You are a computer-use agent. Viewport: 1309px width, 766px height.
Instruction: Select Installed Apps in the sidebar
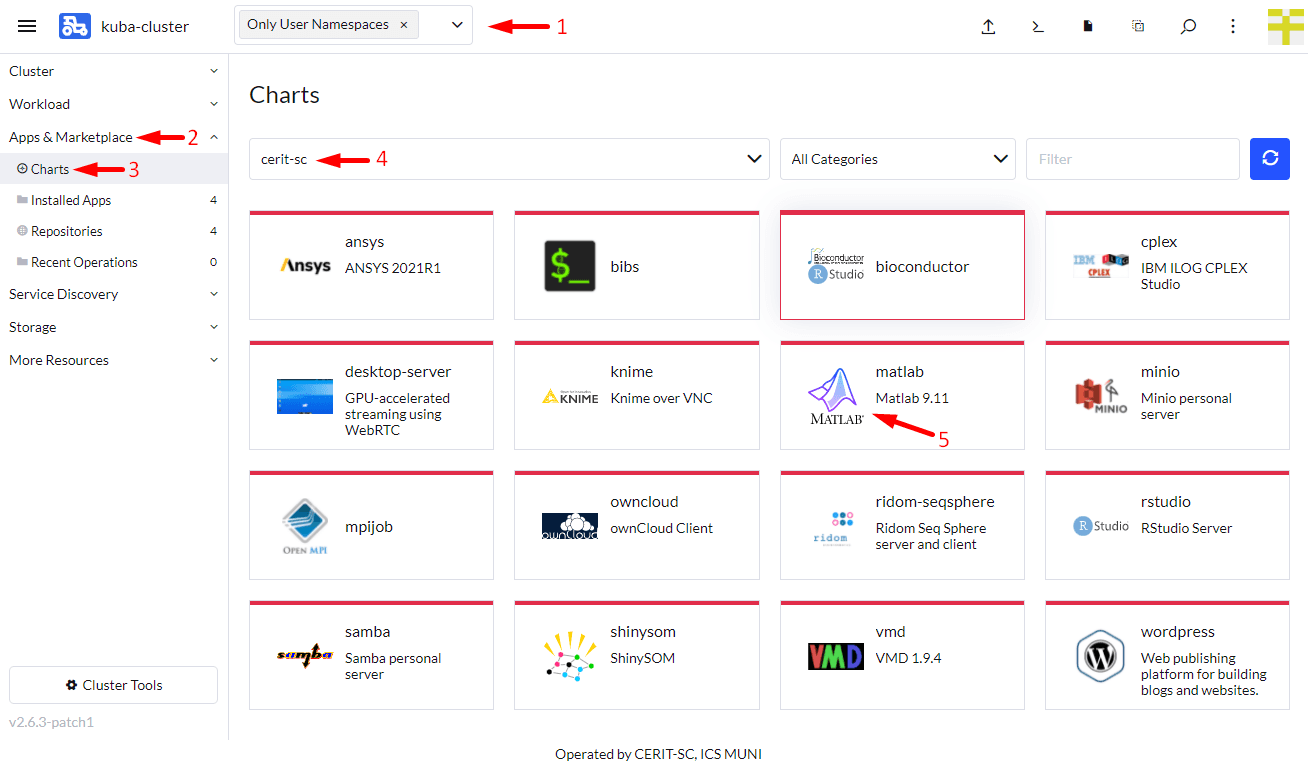click(71, 200)
